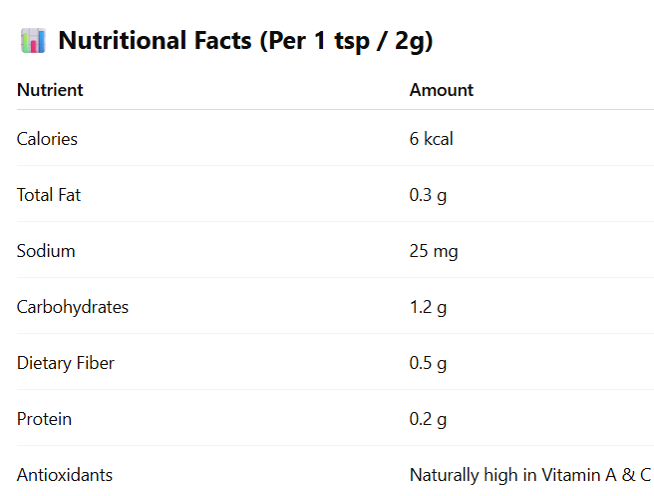Screen dimensions: 654x496
Task: Click the Total Fat row label
Action: (49, 195)
